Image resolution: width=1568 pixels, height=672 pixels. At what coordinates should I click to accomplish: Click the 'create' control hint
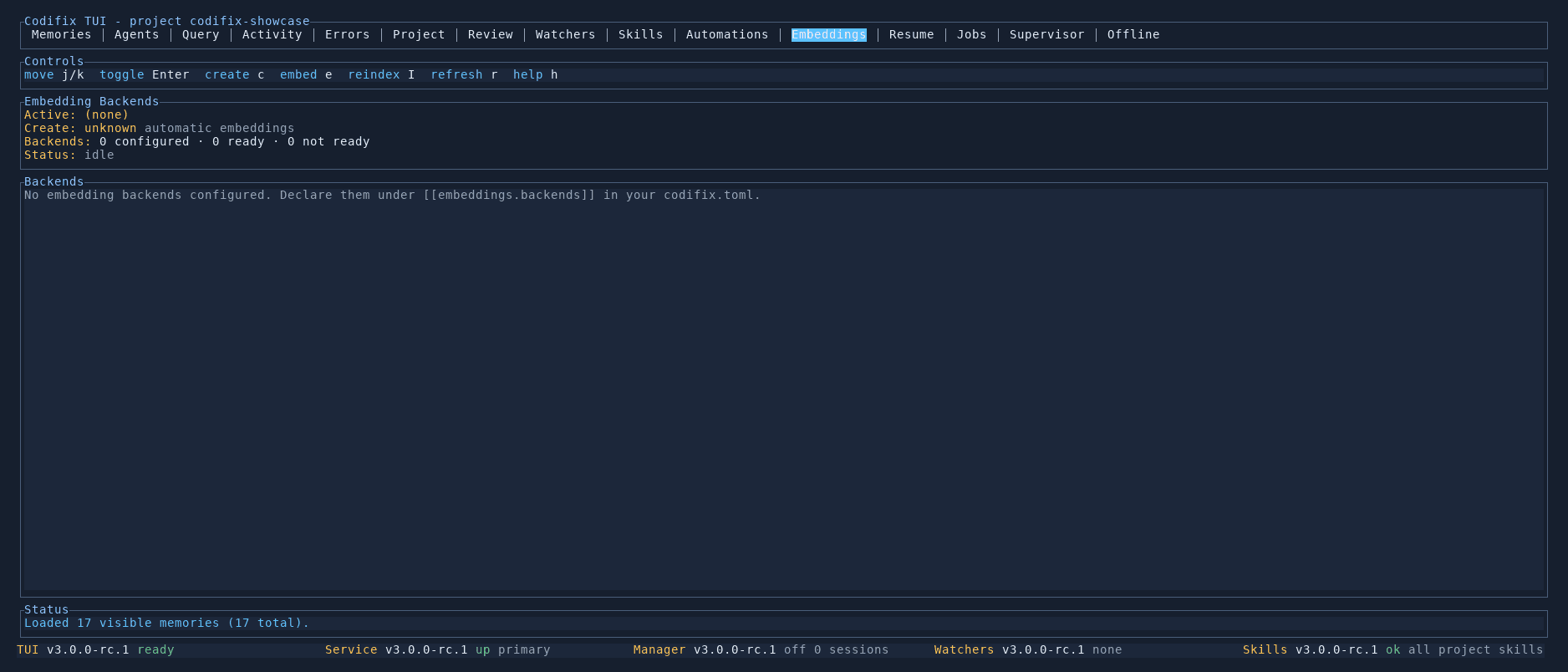235,74
